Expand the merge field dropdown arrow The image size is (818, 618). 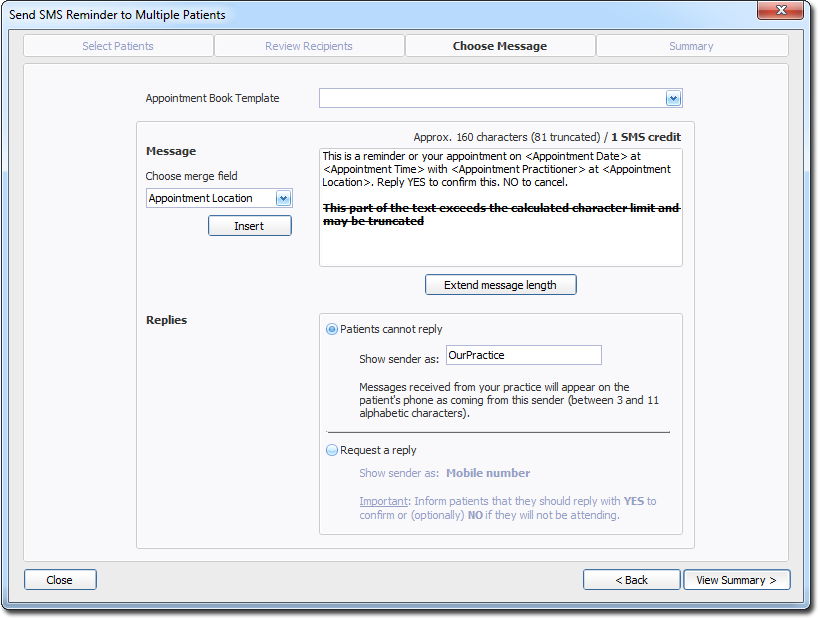[x=283, y=198]
